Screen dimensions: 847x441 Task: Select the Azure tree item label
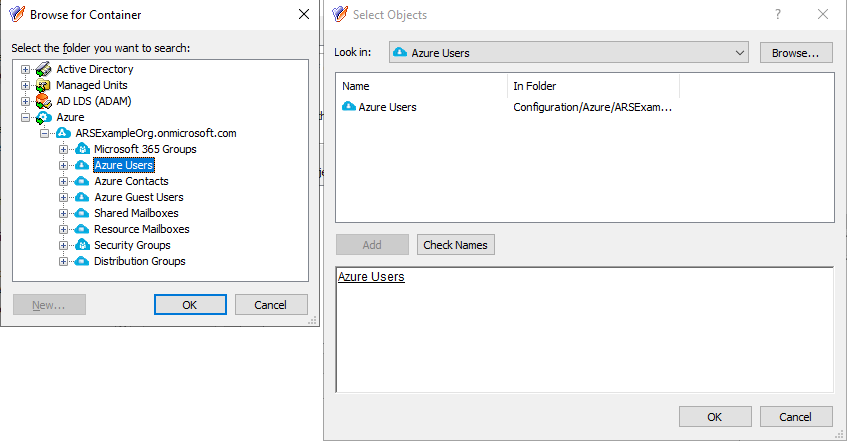pyautogui.click(x=70, y=117)
